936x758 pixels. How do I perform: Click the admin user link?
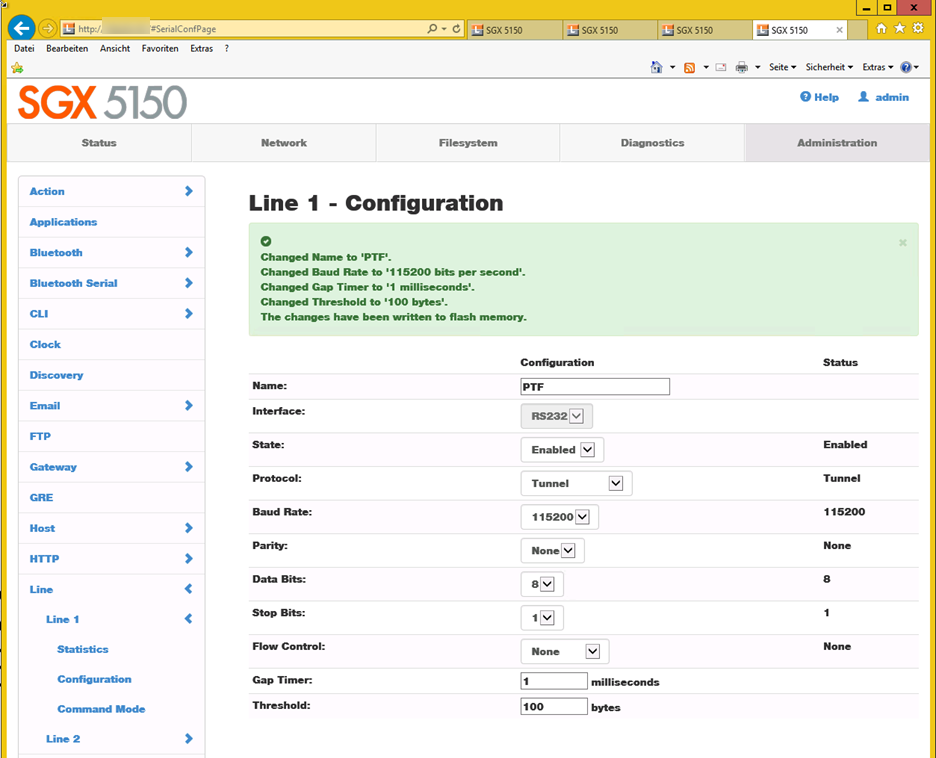pyautogui.click(x=883, y=97)
